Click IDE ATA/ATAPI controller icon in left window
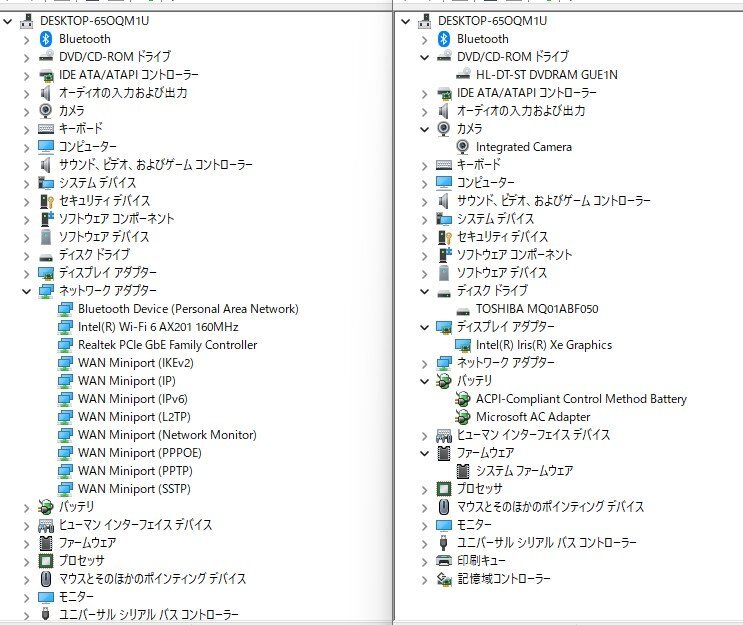The width and height of the screenshot is (743, 625). tap(46, 75)
